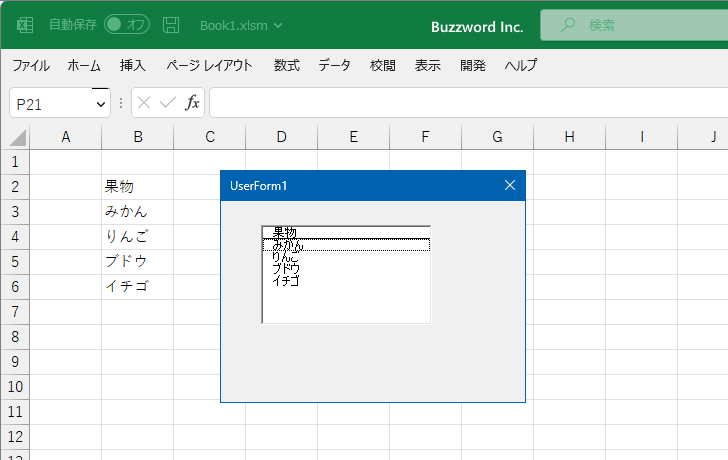Select column C header
The height and width of the screenshot is (460, 728).
pos(209,137)
